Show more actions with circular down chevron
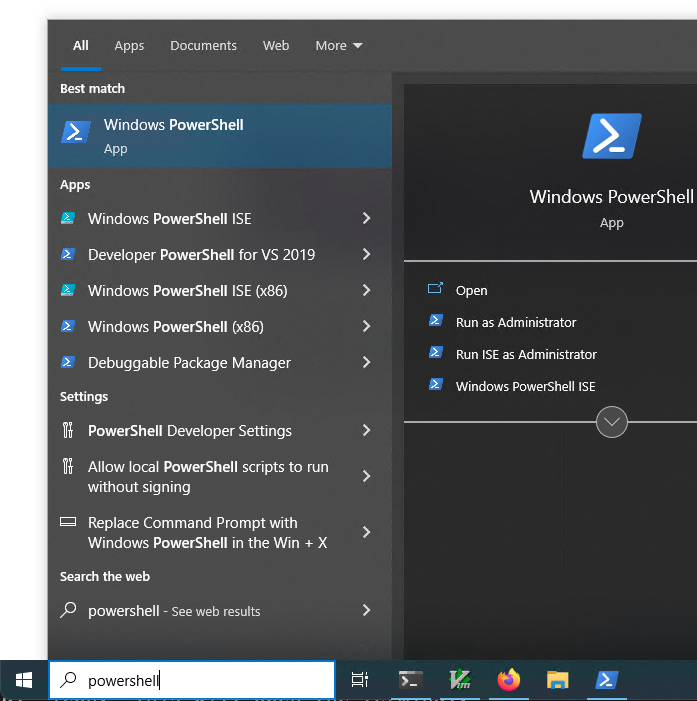Viewport: 697px width, 701px height. pyautogui.click(x=612, y=422)
